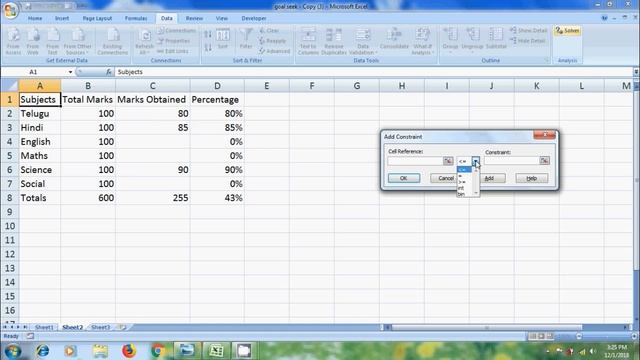Click the Constraint input field

[x=511, y=160]
